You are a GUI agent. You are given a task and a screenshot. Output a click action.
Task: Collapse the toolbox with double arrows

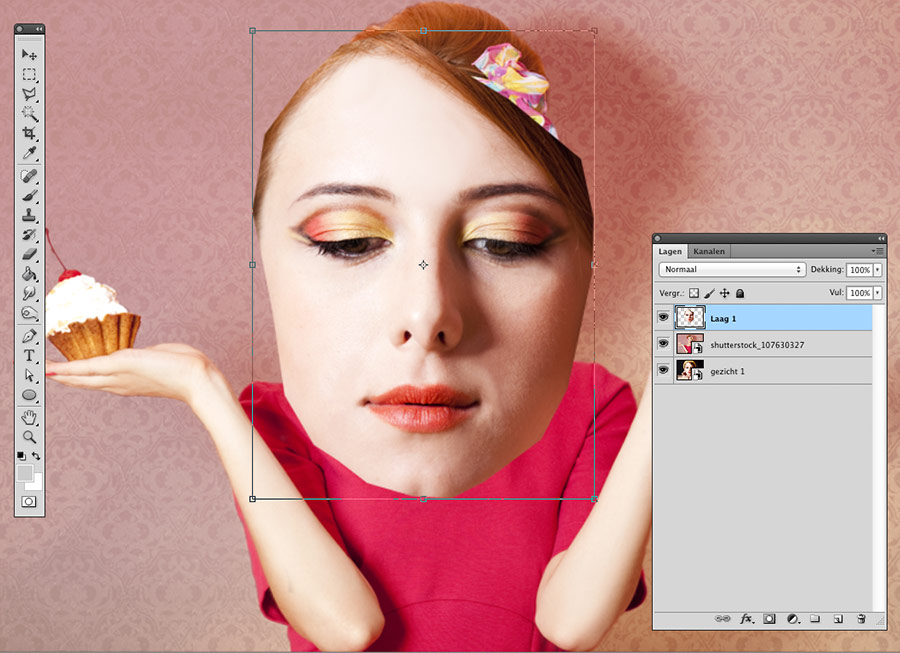pyautogui.click(x=38, y=29)
